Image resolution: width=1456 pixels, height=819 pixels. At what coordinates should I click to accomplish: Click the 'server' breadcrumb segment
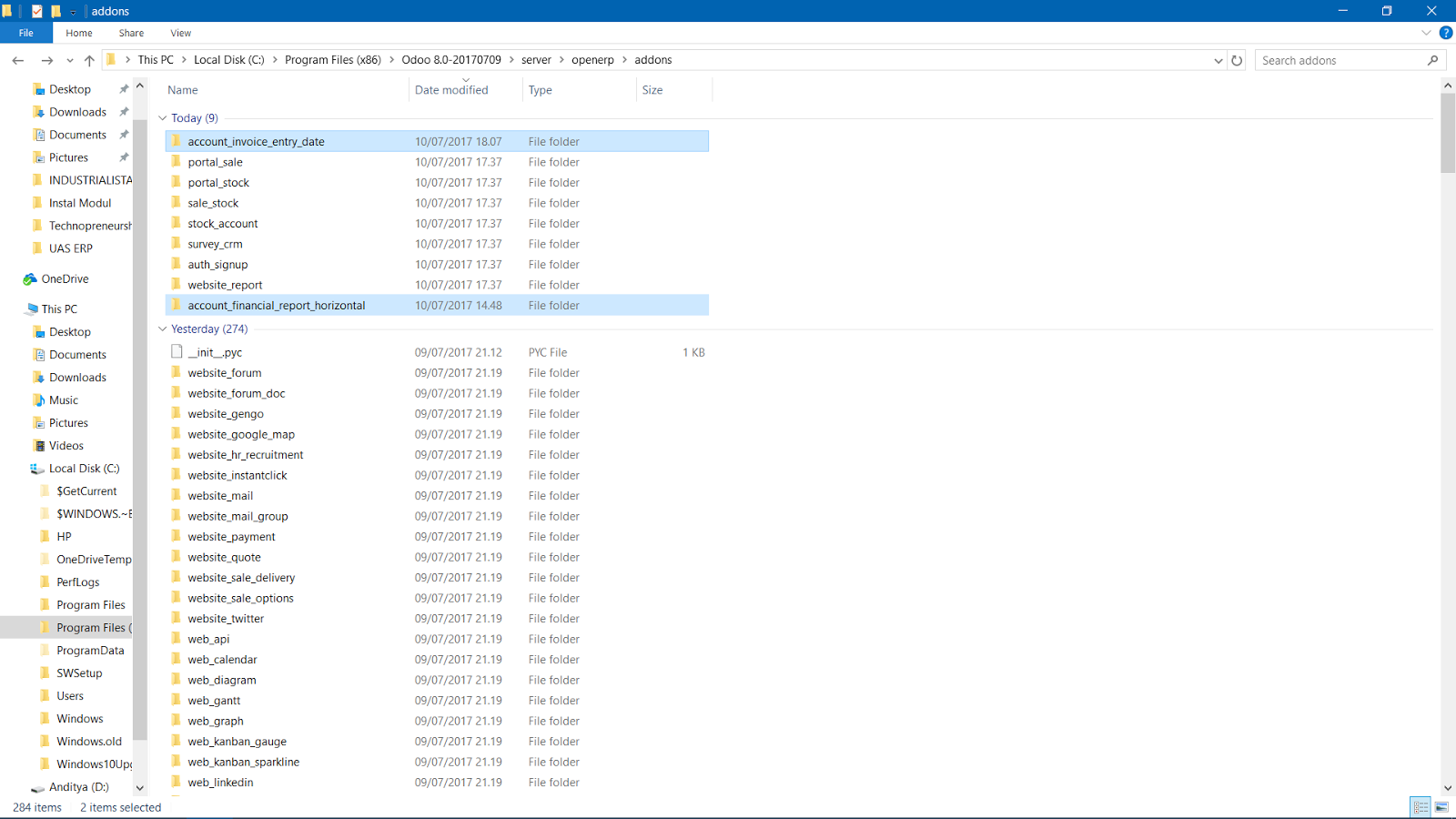point(536,60)
